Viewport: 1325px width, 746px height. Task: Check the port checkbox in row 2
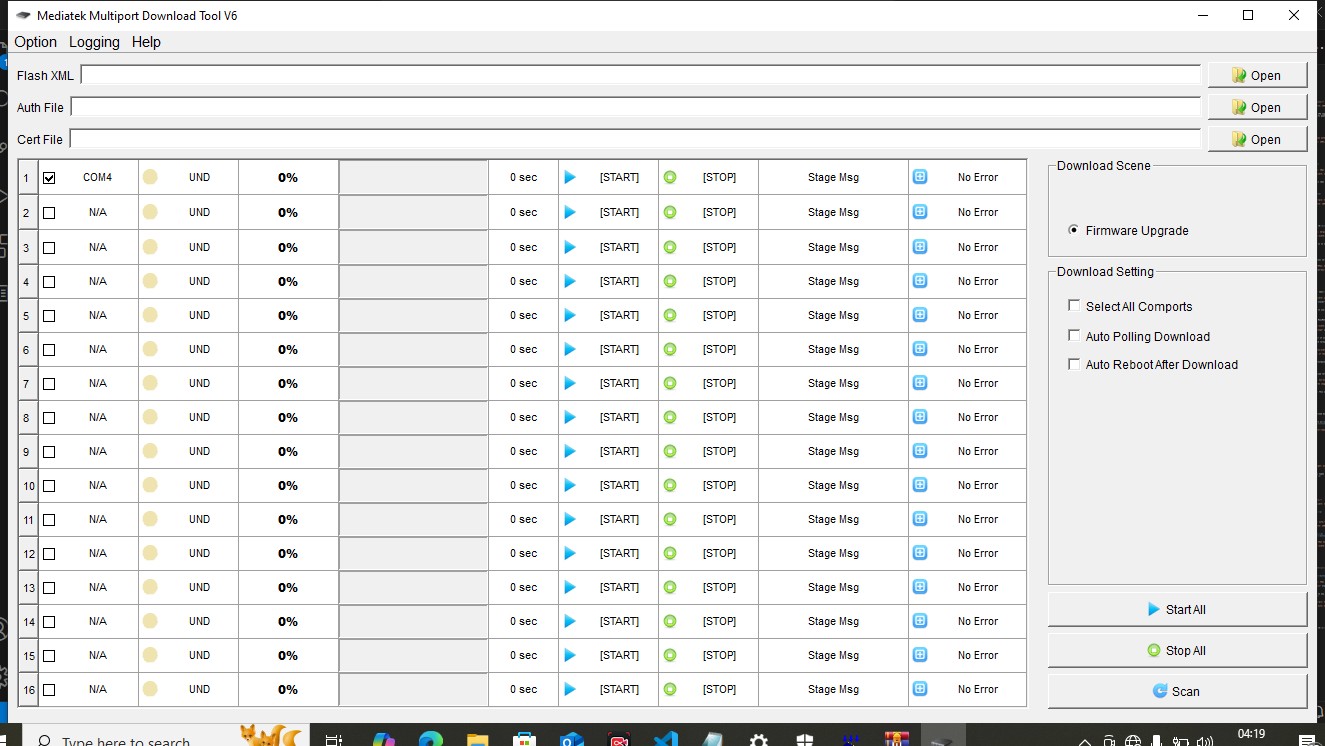tap(49, 213)
